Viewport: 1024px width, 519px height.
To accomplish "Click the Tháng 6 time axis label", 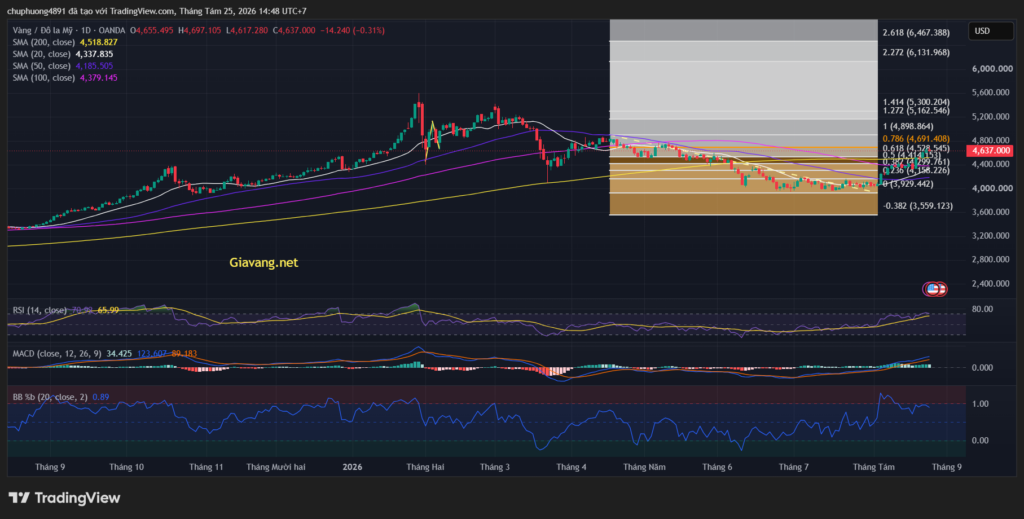I will click(717, 467).
